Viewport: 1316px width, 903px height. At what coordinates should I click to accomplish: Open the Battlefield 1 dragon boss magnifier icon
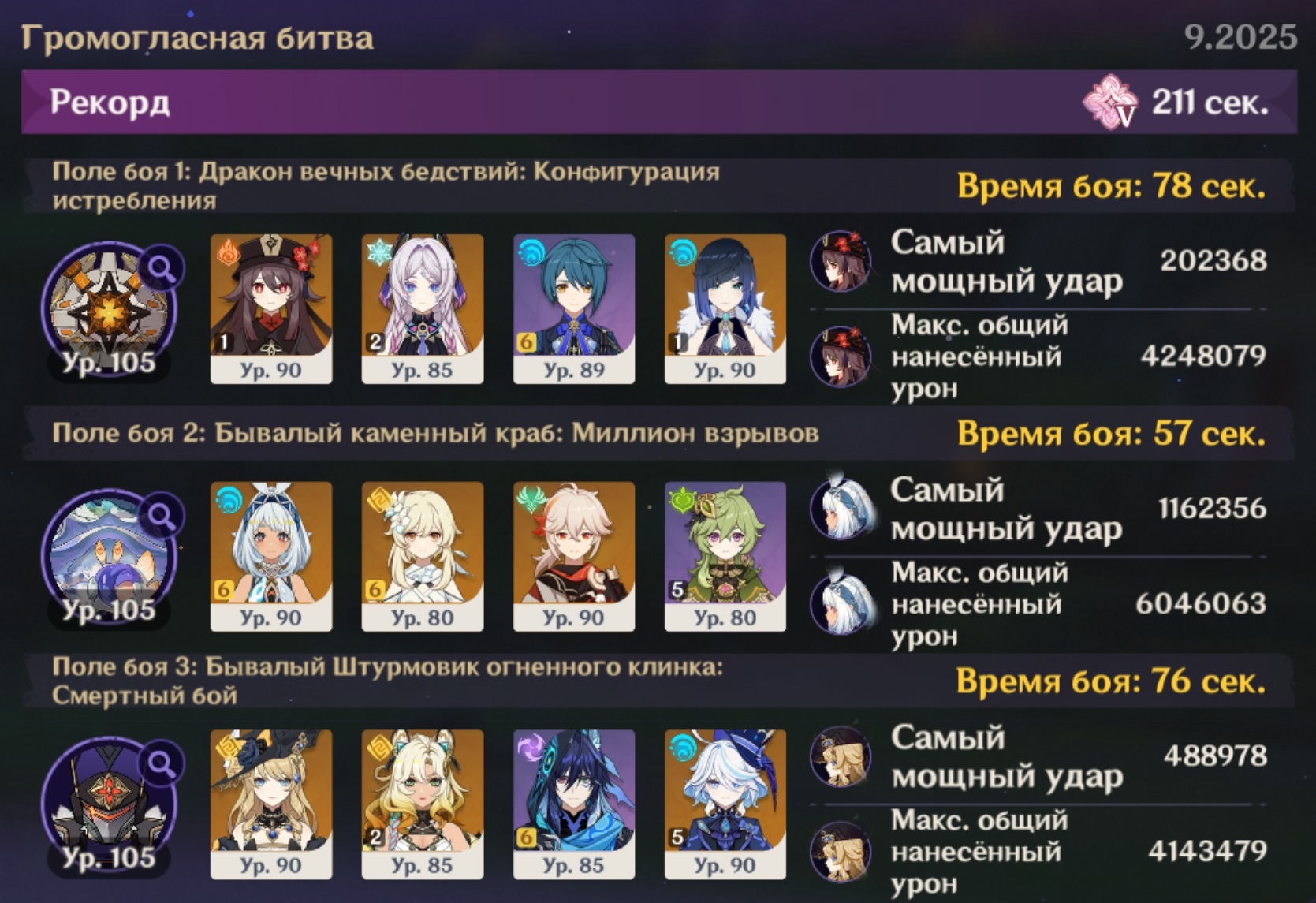point(162,269)
